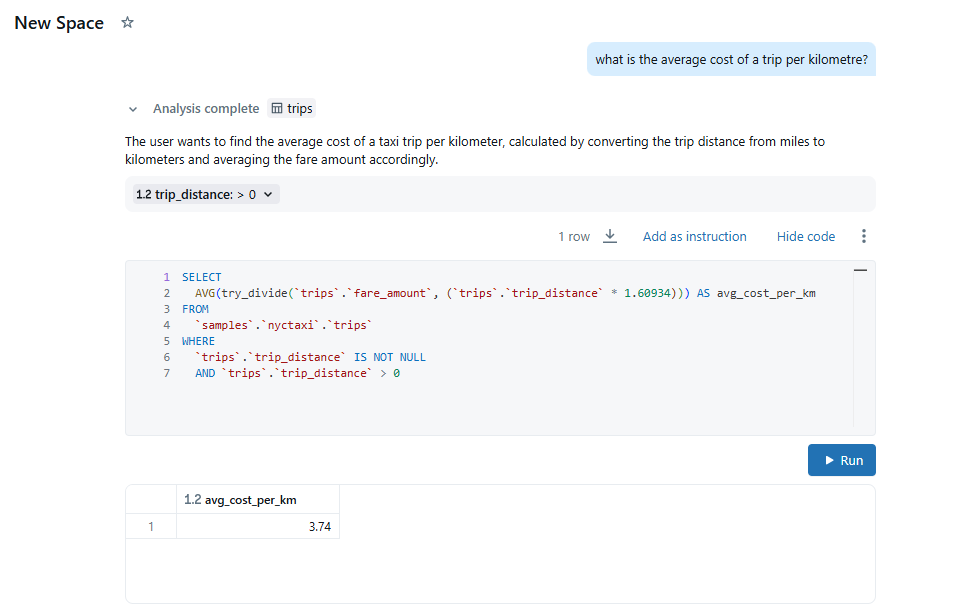
Task: Click the user question message bubble
Action: point(731,59)
